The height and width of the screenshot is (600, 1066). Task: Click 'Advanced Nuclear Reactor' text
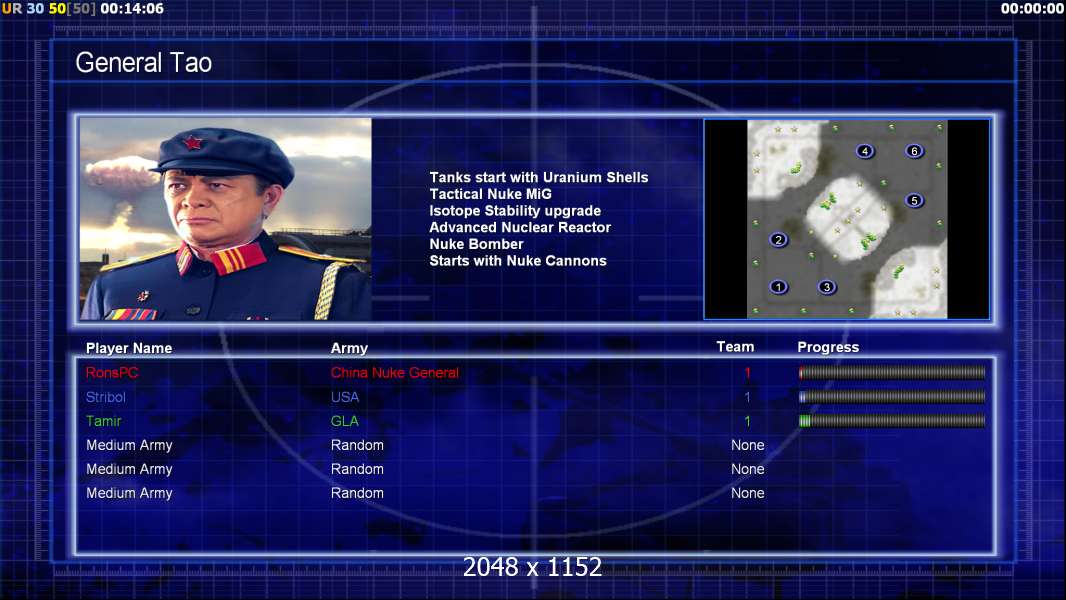point(519,227)
